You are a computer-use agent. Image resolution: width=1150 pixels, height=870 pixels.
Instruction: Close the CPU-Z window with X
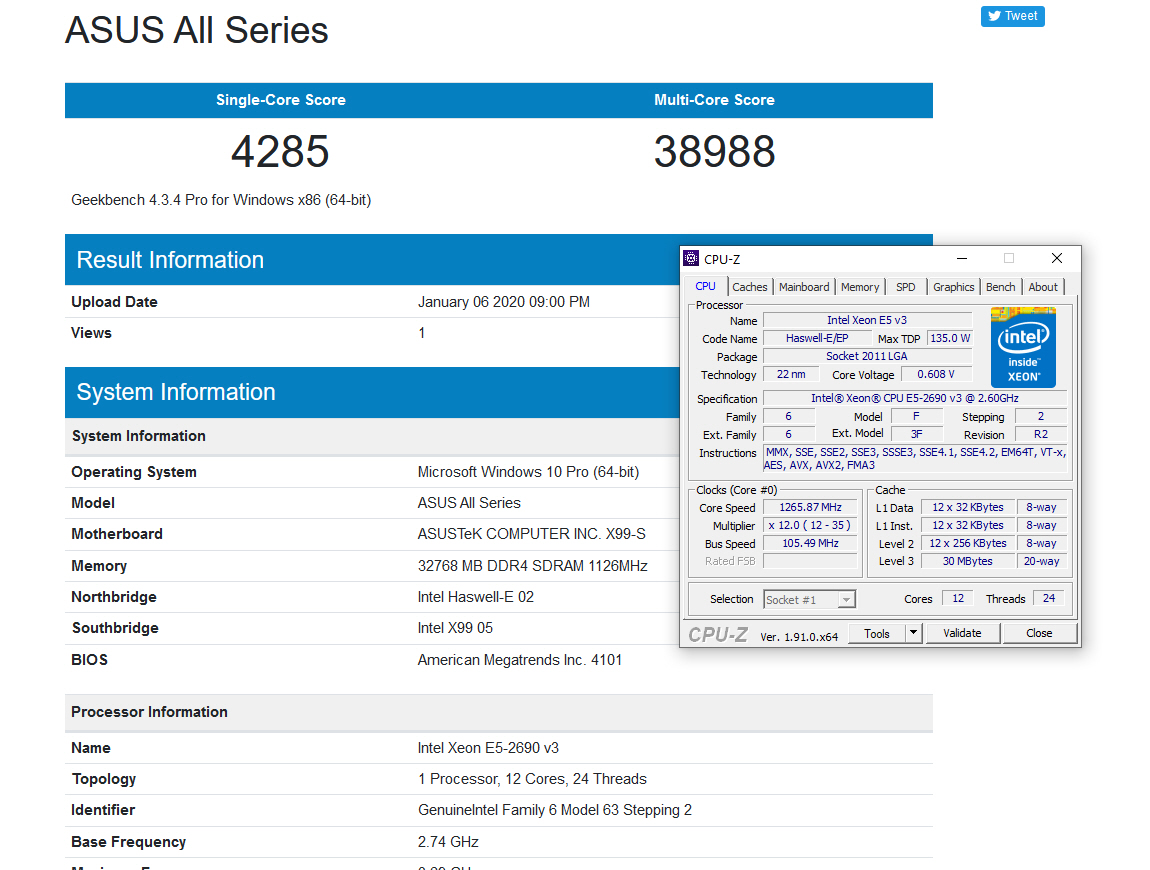tap(1056, 258)
